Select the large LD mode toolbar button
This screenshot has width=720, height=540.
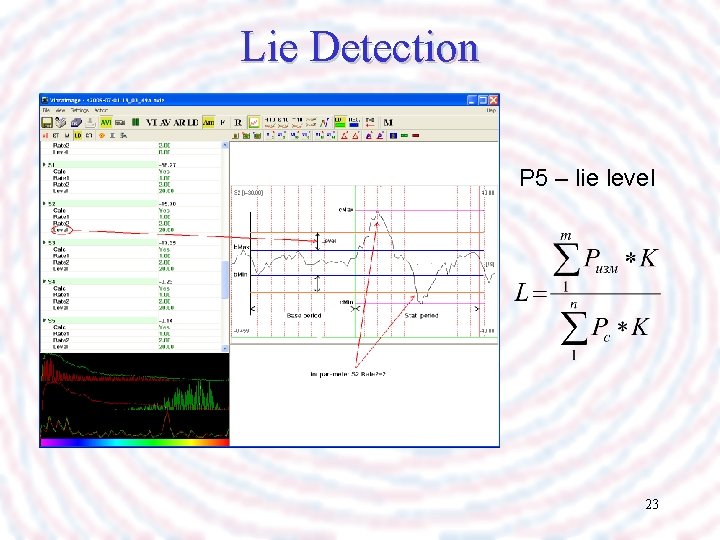point(193,122)
